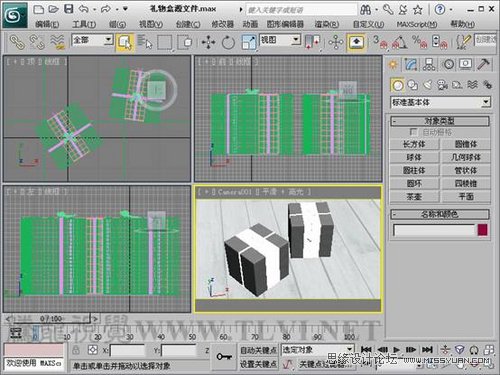The image size is (500, 375).
Task: Activate Select and Rotate tool
Action: [x=228, y=42]
